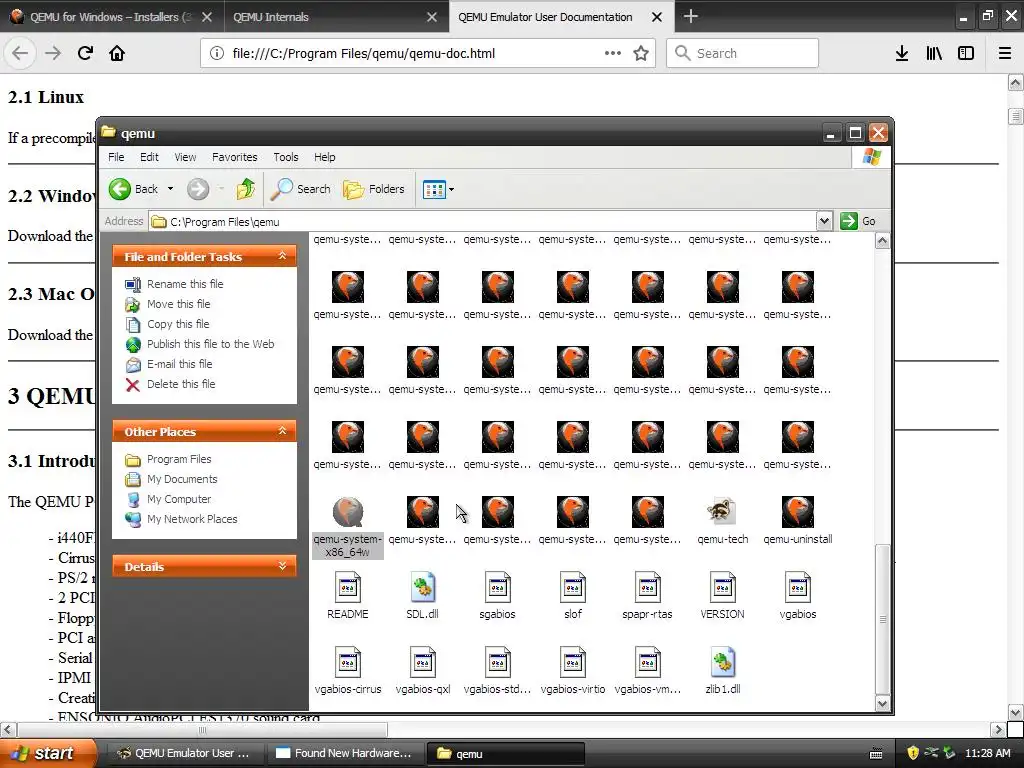The width and height of the screenshot is (1024, 768).
Task: Go to Program Files in Other Places
Action: (179, 459)
